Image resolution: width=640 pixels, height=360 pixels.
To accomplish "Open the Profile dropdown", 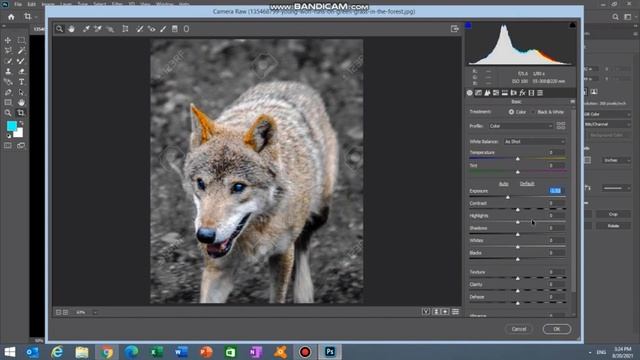I will pyautogui.click(x=521, y=126).
